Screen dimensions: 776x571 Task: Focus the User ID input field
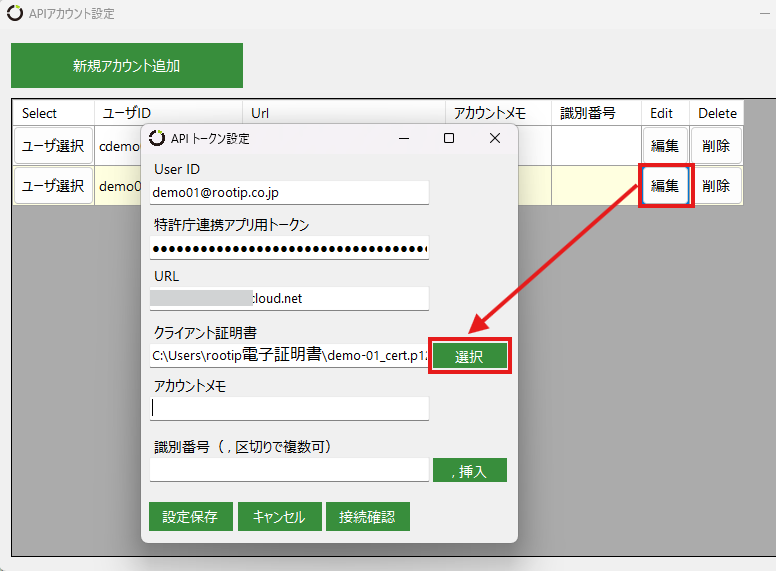(x=289, y=191)
